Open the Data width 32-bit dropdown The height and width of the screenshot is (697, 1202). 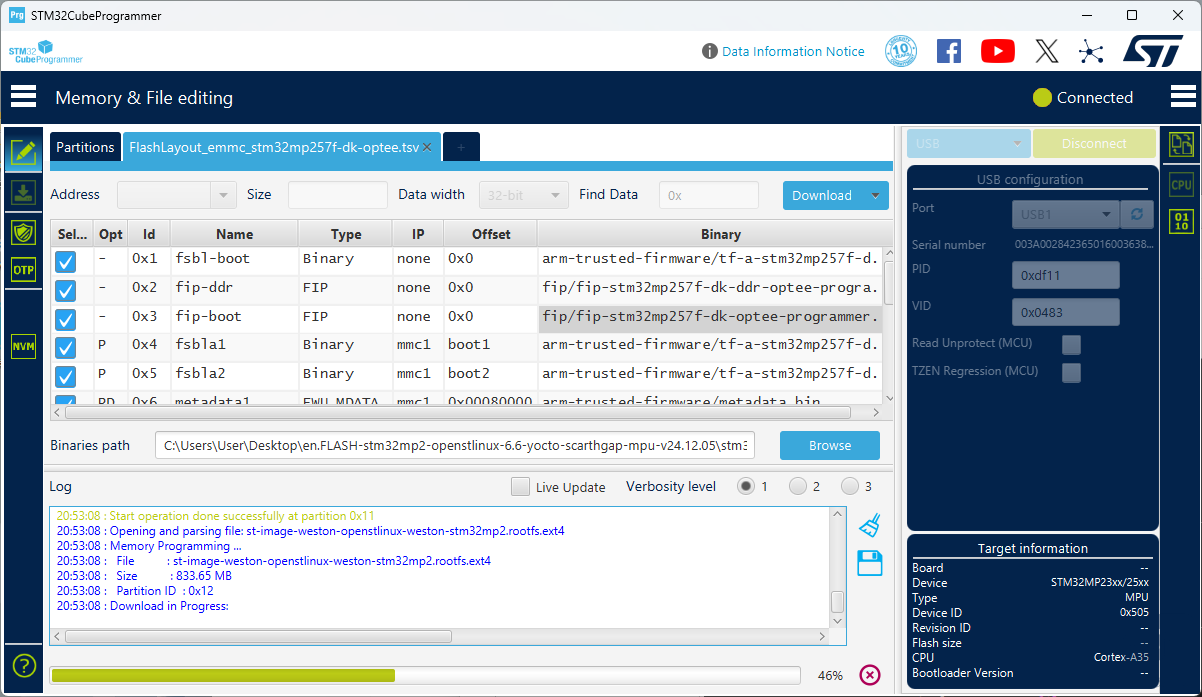(524, 195)
